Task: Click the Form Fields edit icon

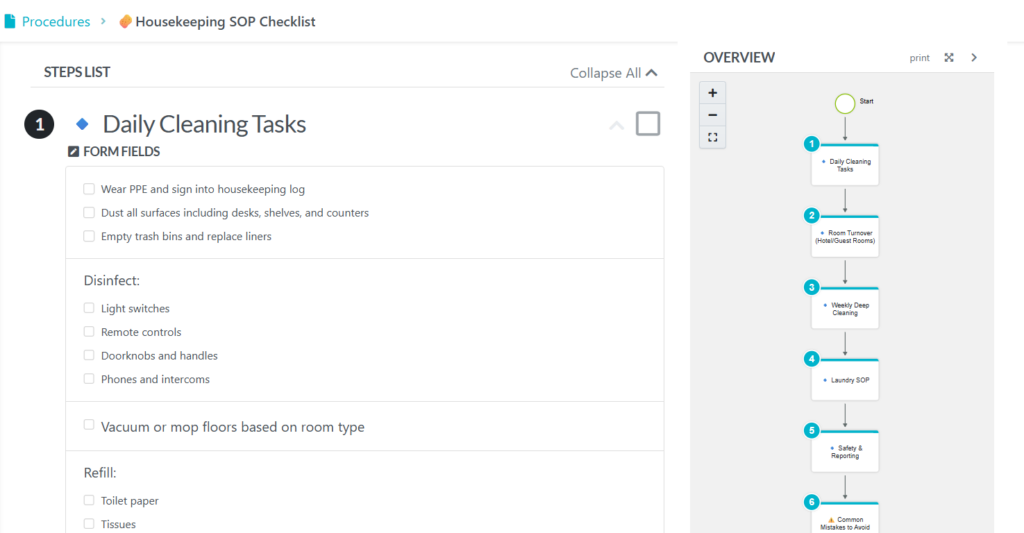Action: coord(74,152)
